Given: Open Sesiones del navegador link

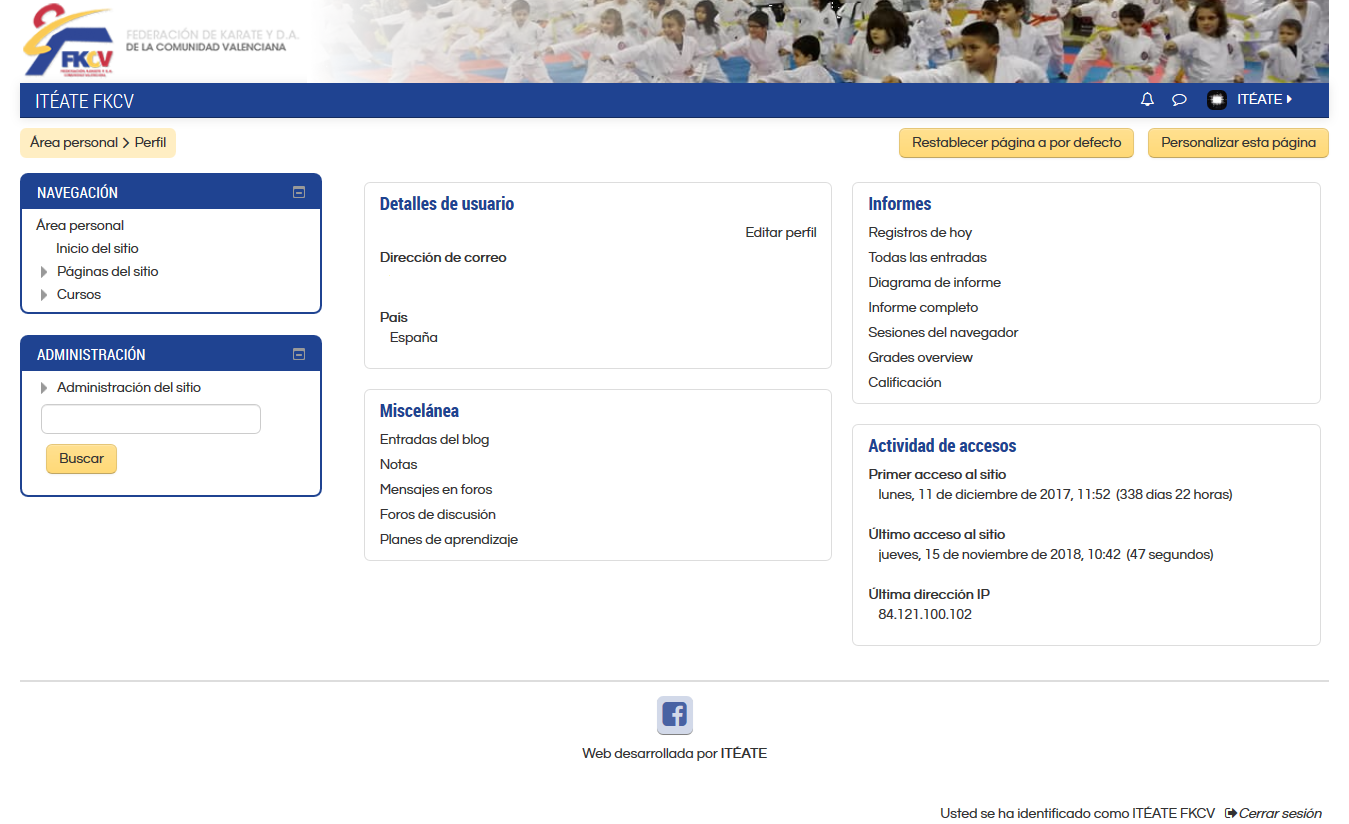Looking at the screenshot, I should click(943, 333).
